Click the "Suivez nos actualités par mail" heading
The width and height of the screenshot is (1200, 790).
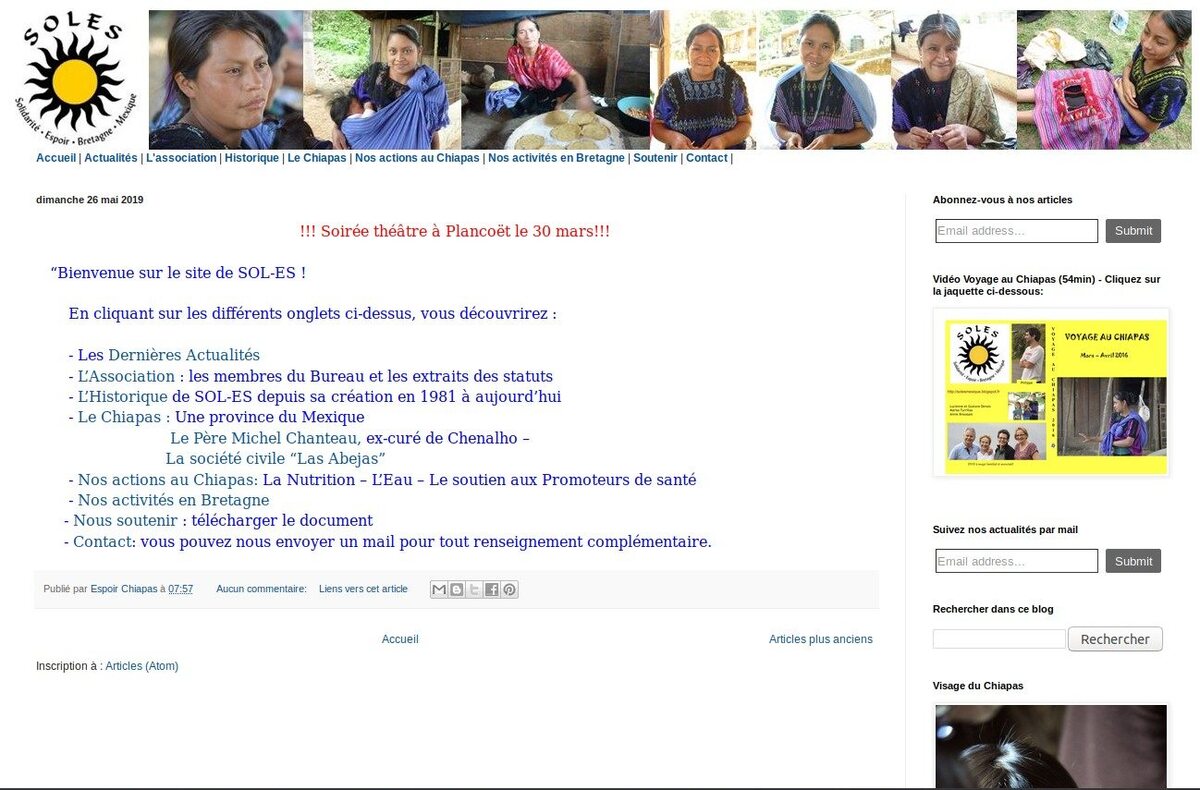[1005, 530]
